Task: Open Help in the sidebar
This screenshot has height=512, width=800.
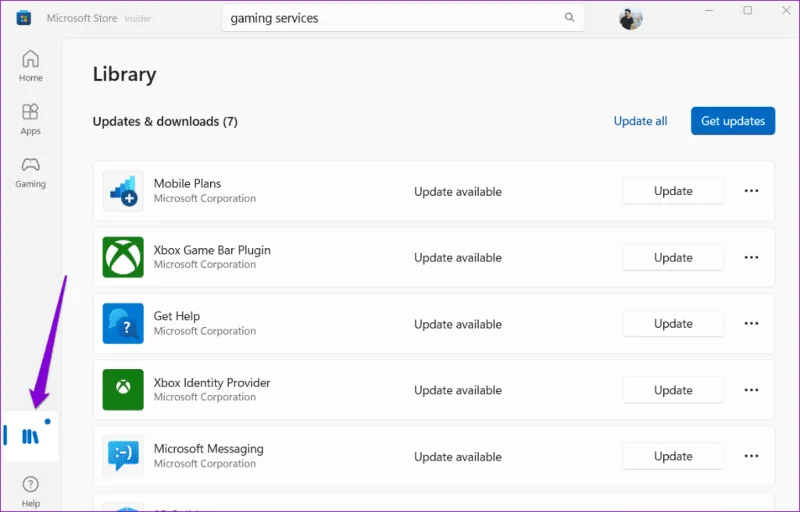Action: [31, 492]
